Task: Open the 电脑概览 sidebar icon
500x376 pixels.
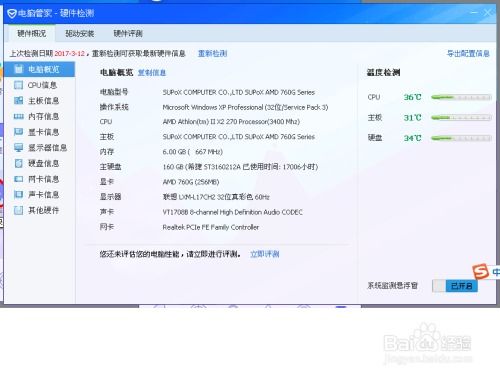Action: pyautogui.click(x=19, y=69)
